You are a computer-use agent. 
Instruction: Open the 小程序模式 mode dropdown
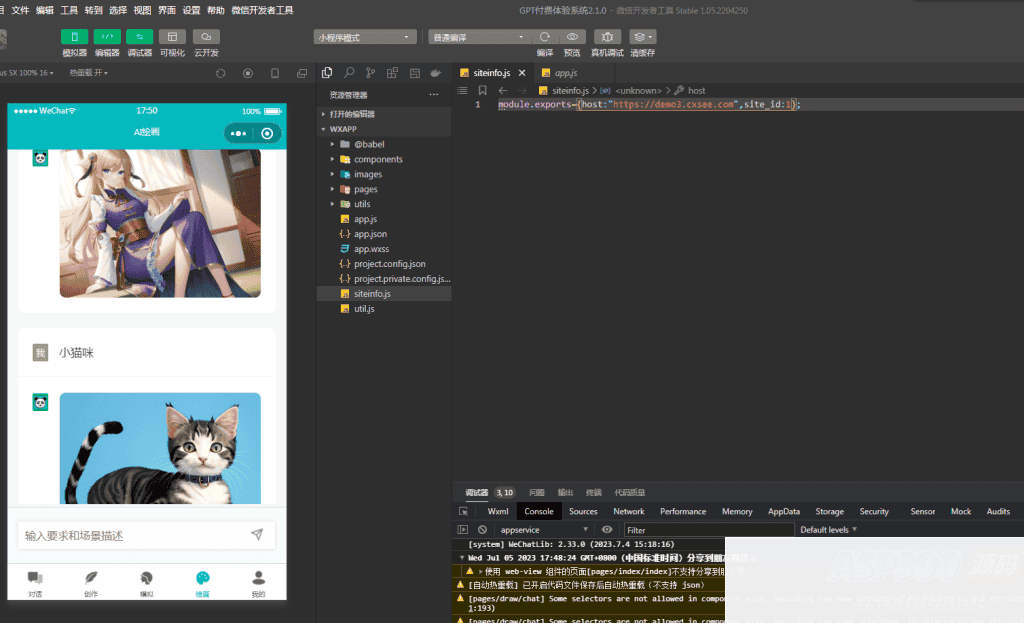(365, 35)
